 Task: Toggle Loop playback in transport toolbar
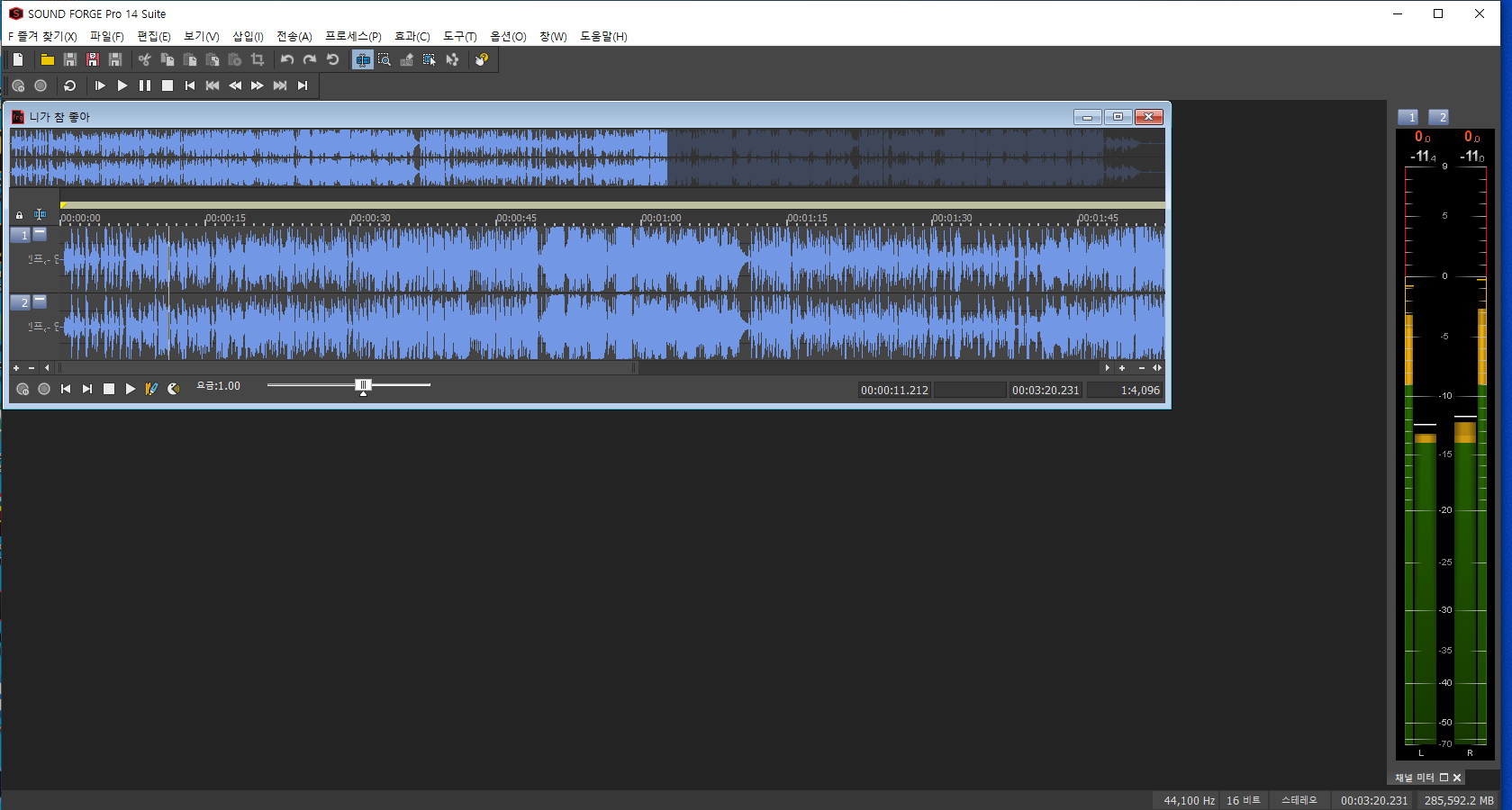pos(70,85)
